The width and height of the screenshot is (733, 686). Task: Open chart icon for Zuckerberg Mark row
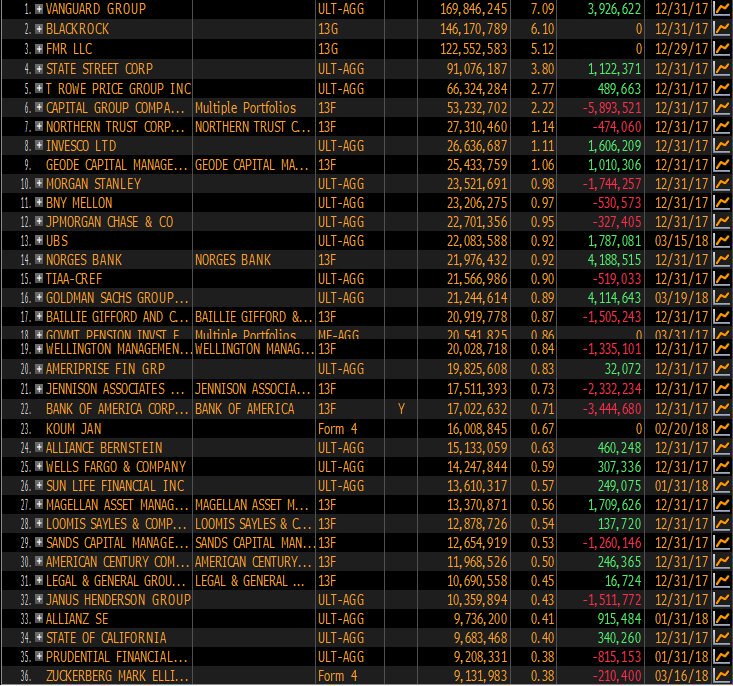tap(722, 676)
